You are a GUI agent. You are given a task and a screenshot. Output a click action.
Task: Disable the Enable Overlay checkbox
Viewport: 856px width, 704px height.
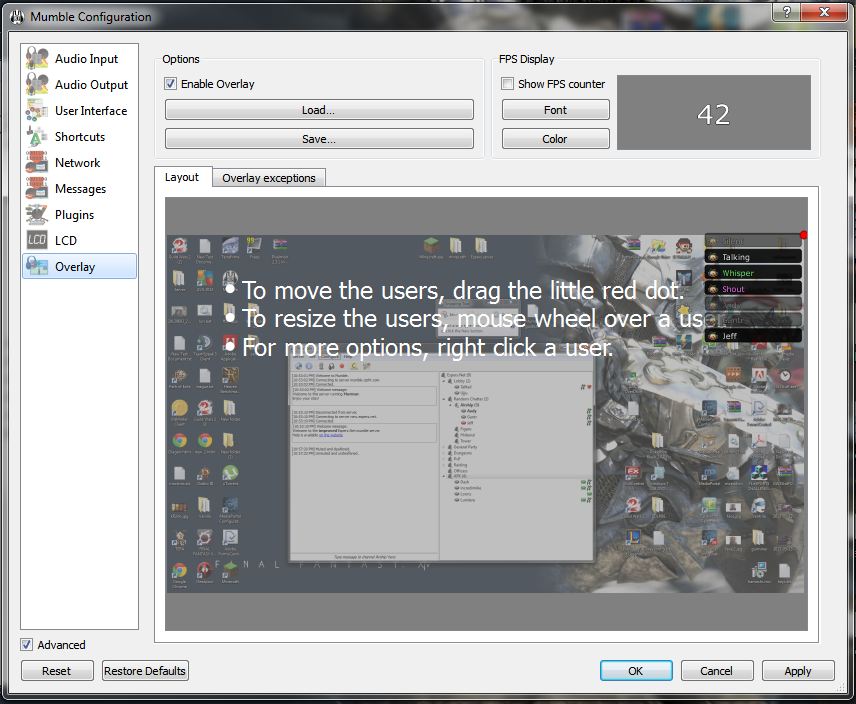point(171,84)
